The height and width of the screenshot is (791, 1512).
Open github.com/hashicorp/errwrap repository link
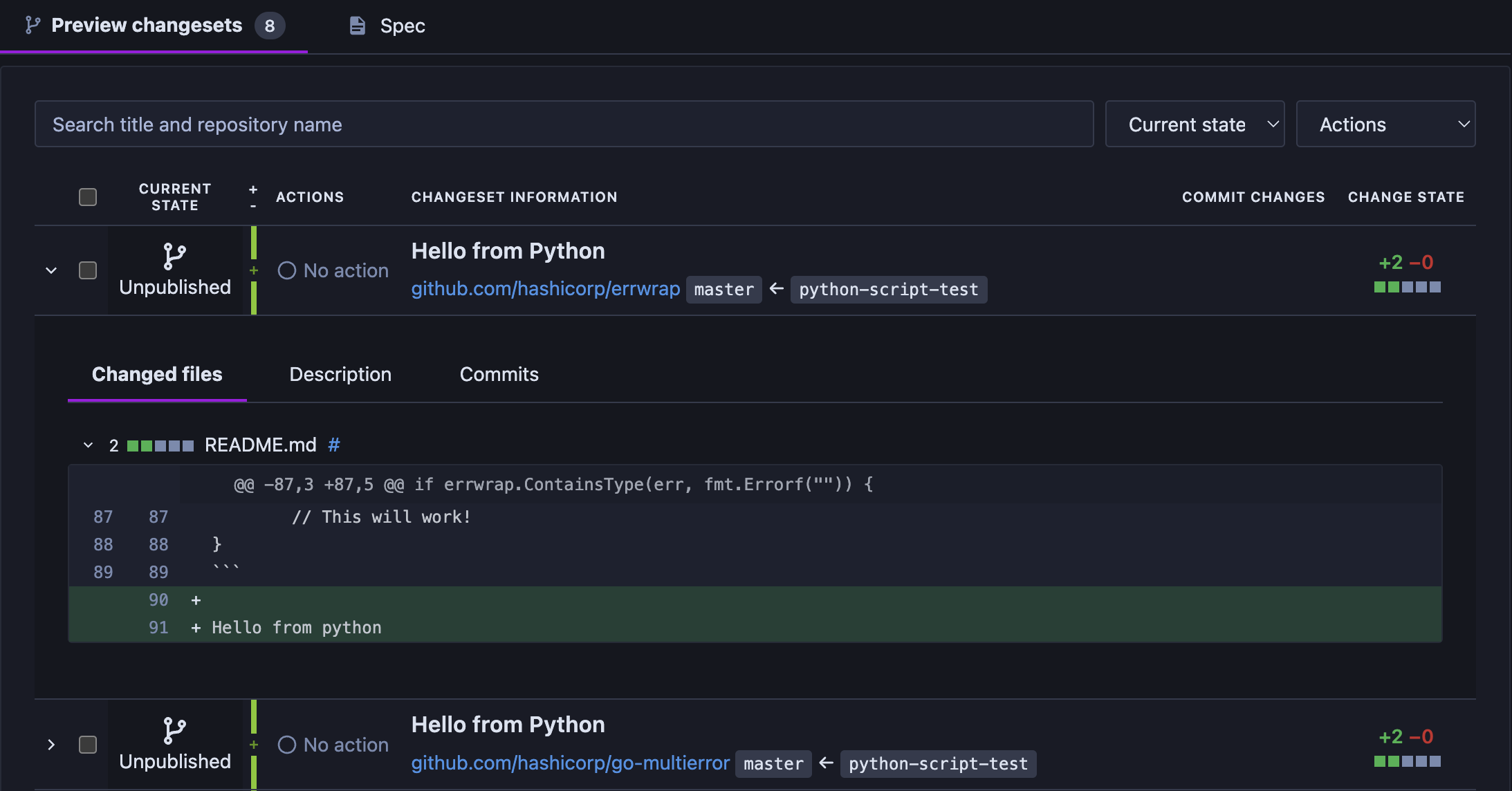point(546,288)
